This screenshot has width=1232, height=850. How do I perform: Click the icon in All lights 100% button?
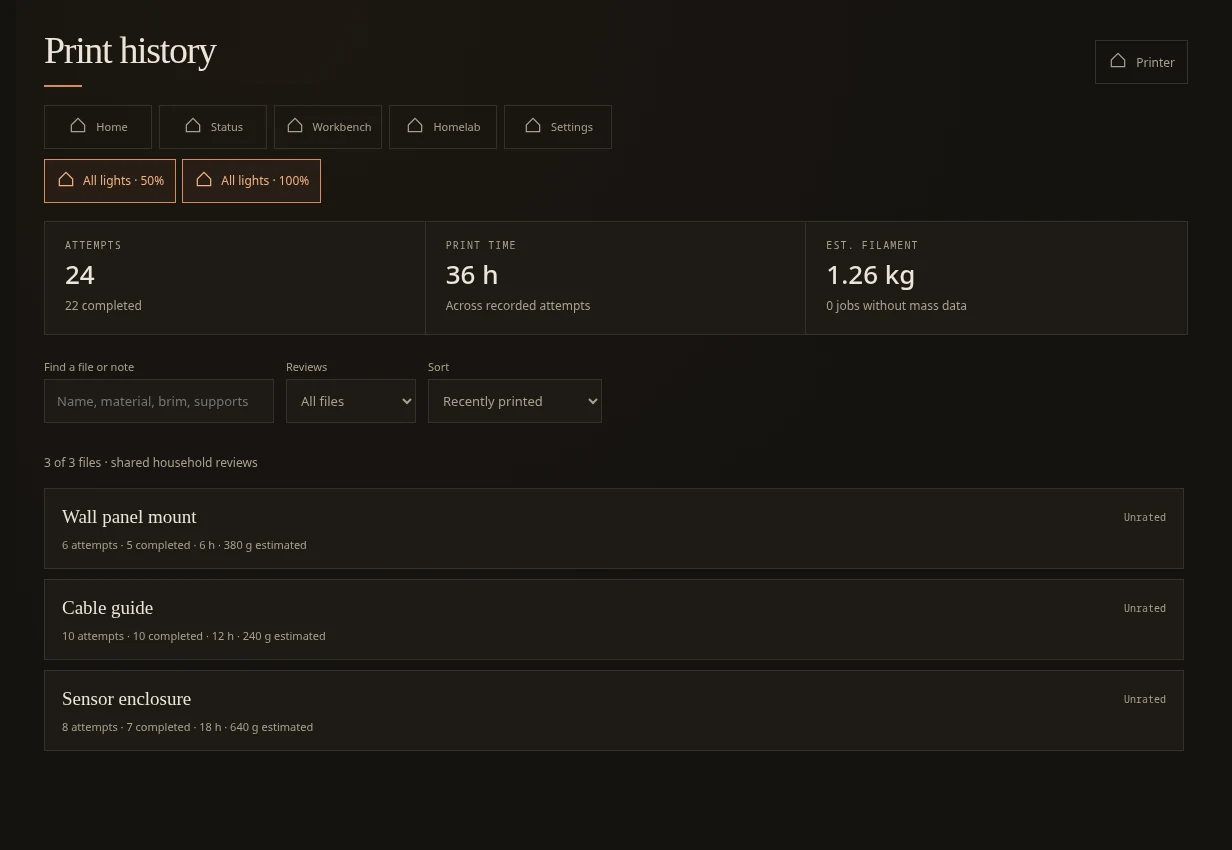pyautogui.click(x=204, y=180)
